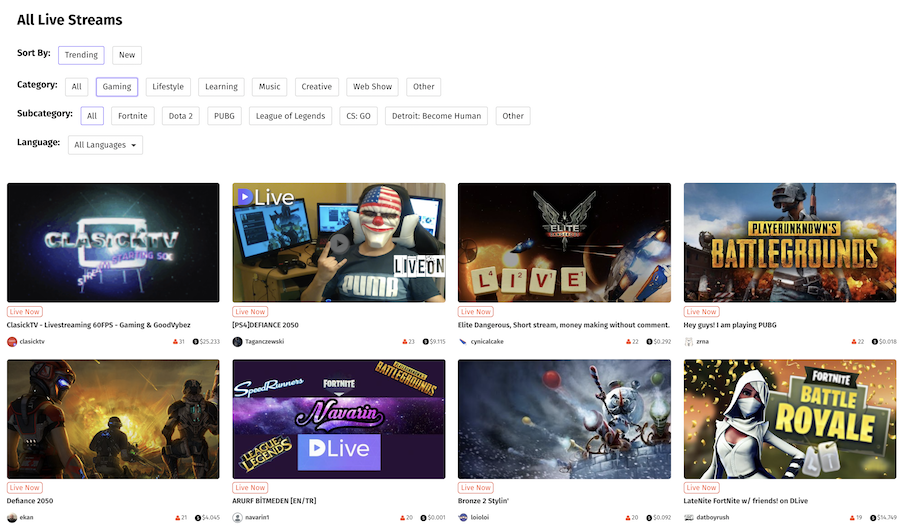Click dollar earnings icon beside $0.092
900x531 pixels.
(649, 518)
